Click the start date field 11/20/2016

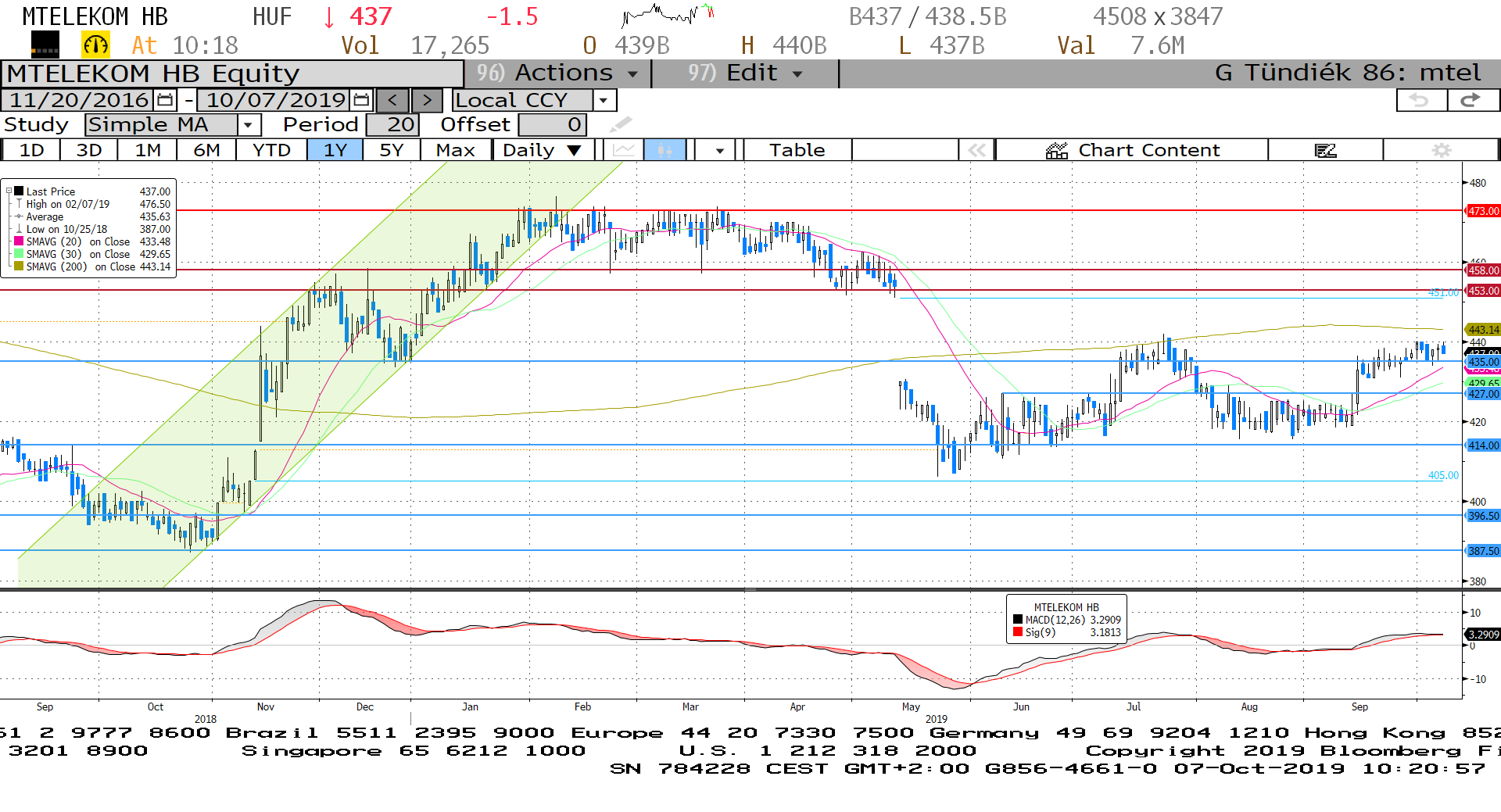[78, 100]
